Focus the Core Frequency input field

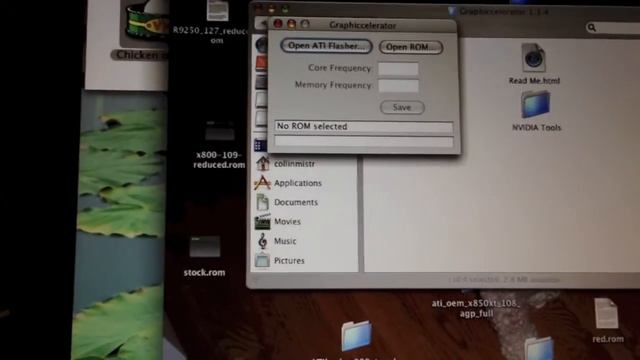(398, 68)
